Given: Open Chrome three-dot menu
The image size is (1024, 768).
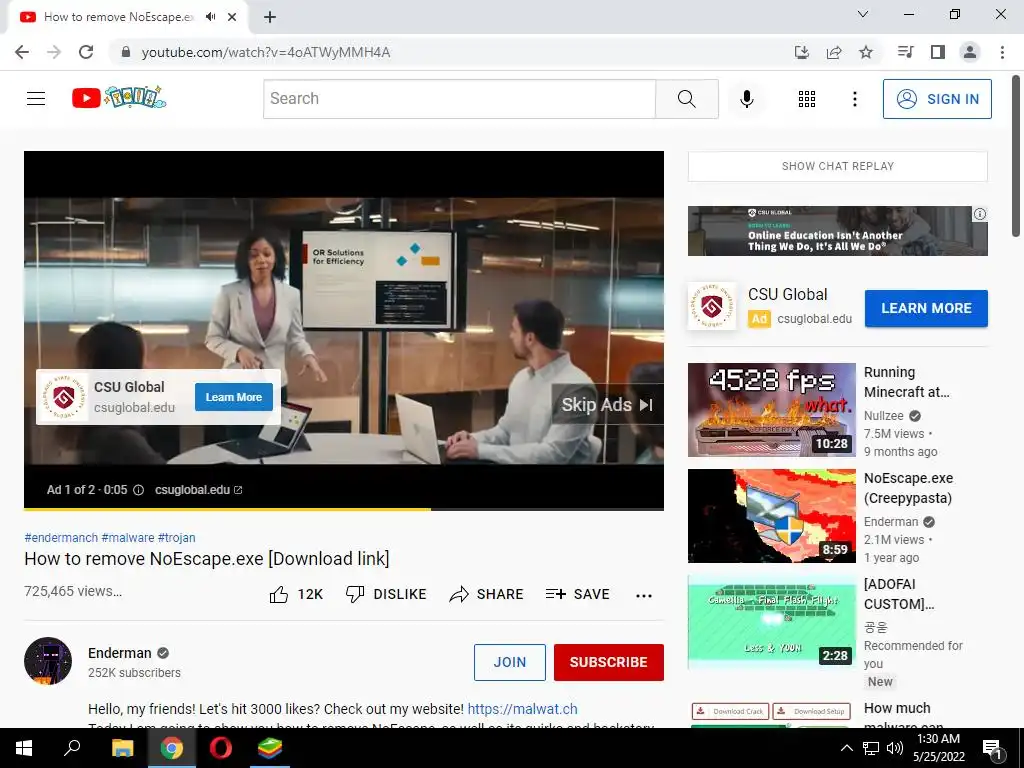Looking at the screenshot, I should click(x=1002, y=52).
